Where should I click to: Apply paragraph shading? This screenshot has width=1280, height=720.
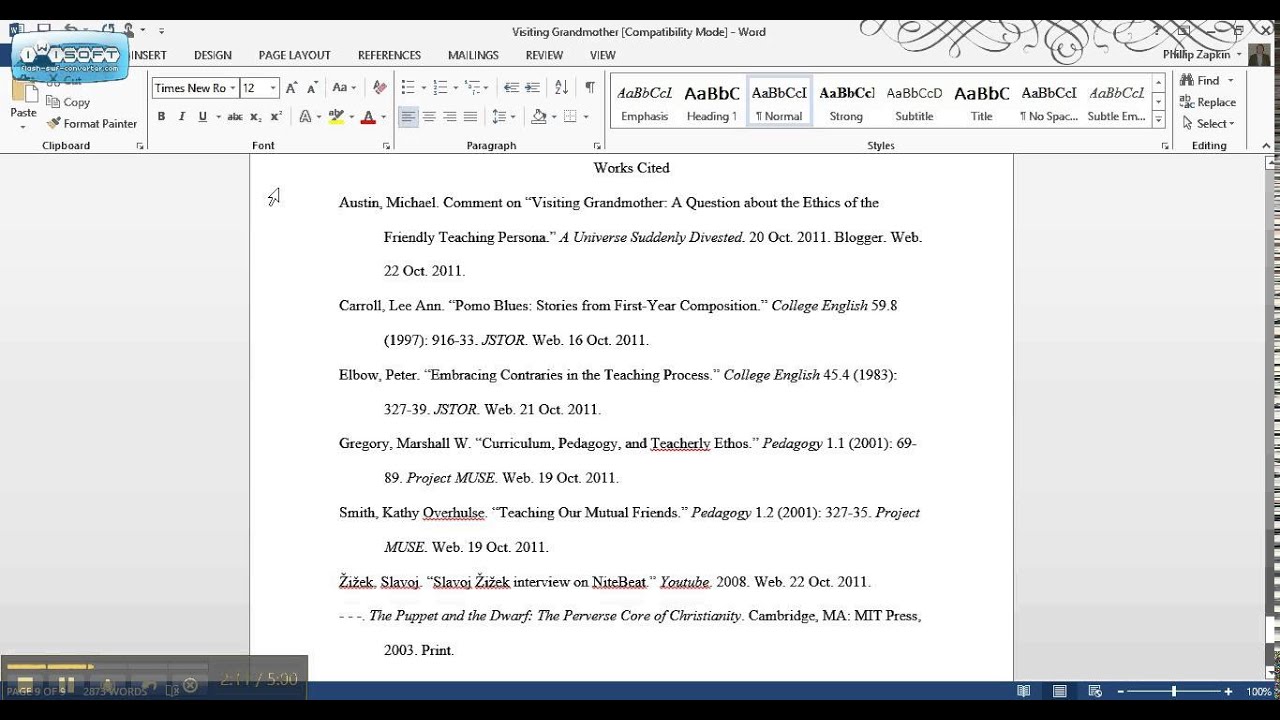pyautogui.click(x=539, y=117)
